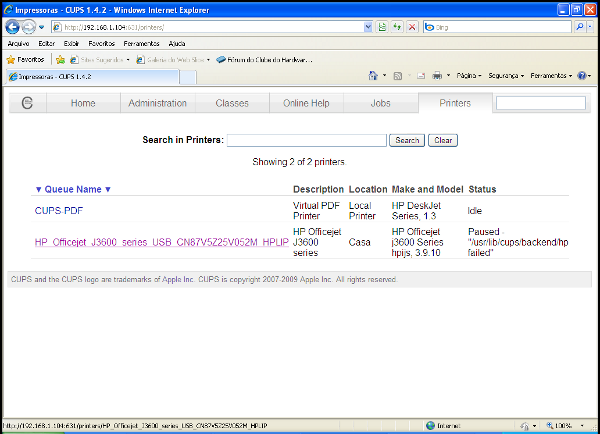Click the browser Back arrow button
Image resolution: width=600 pixels, height=434 pixels.
point(12,27)
